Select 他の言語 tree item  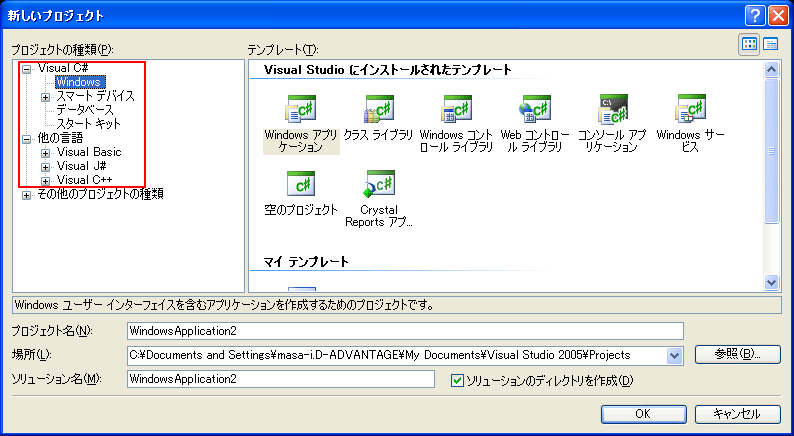[x=60, y=138]
